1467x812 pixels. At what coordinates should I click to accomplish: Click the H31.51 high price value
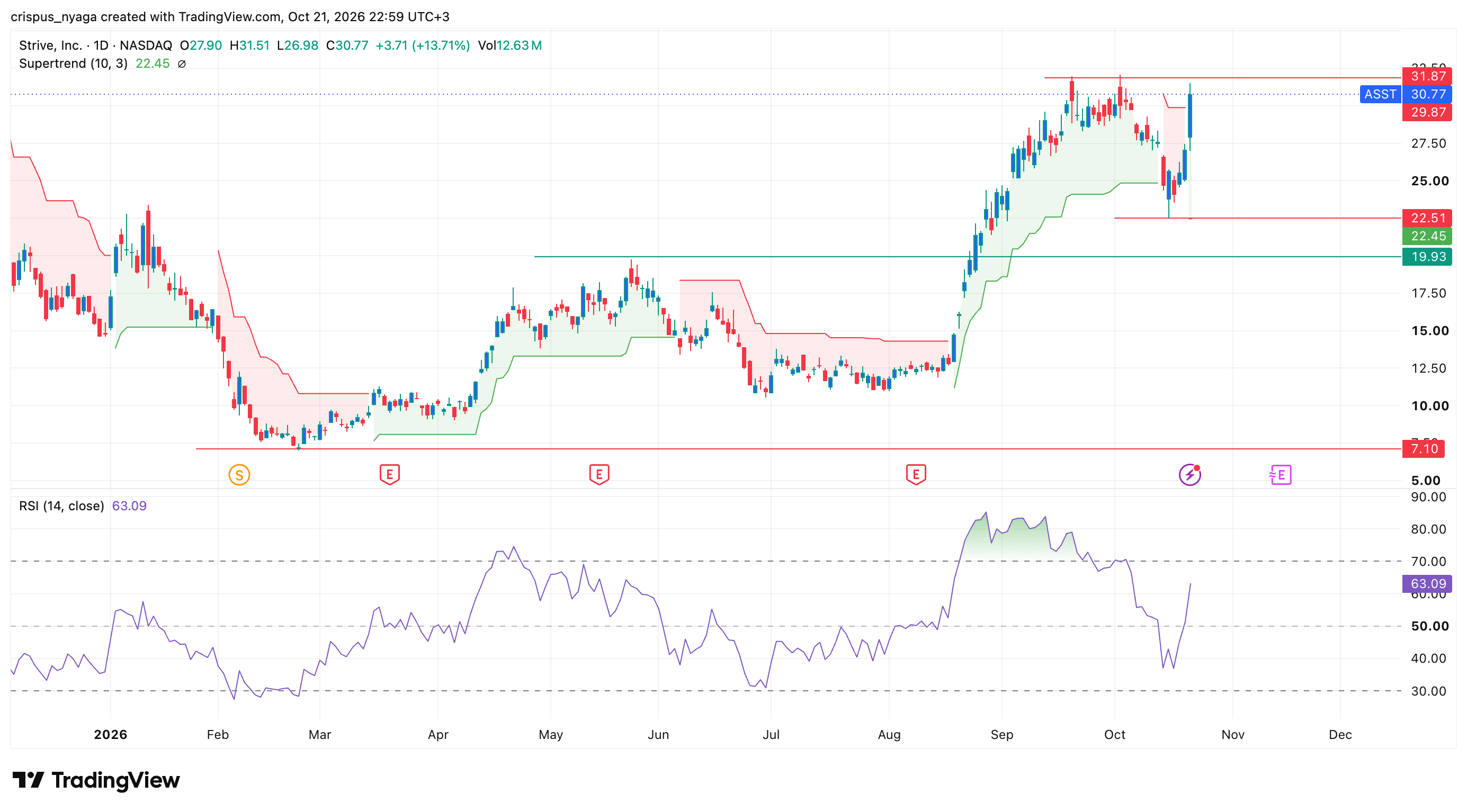point(249,46)
